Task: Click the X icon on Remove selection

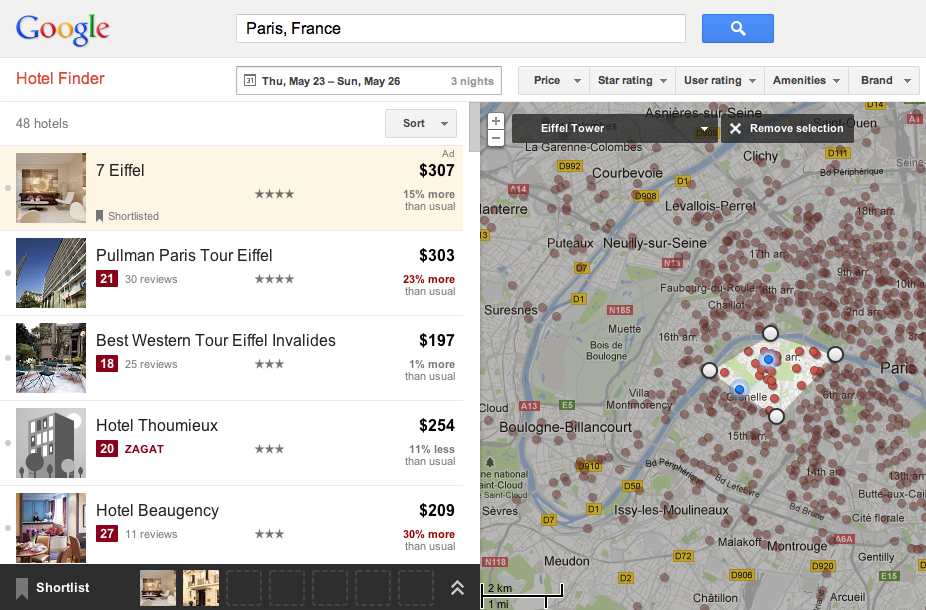Action: coord(735,128)
